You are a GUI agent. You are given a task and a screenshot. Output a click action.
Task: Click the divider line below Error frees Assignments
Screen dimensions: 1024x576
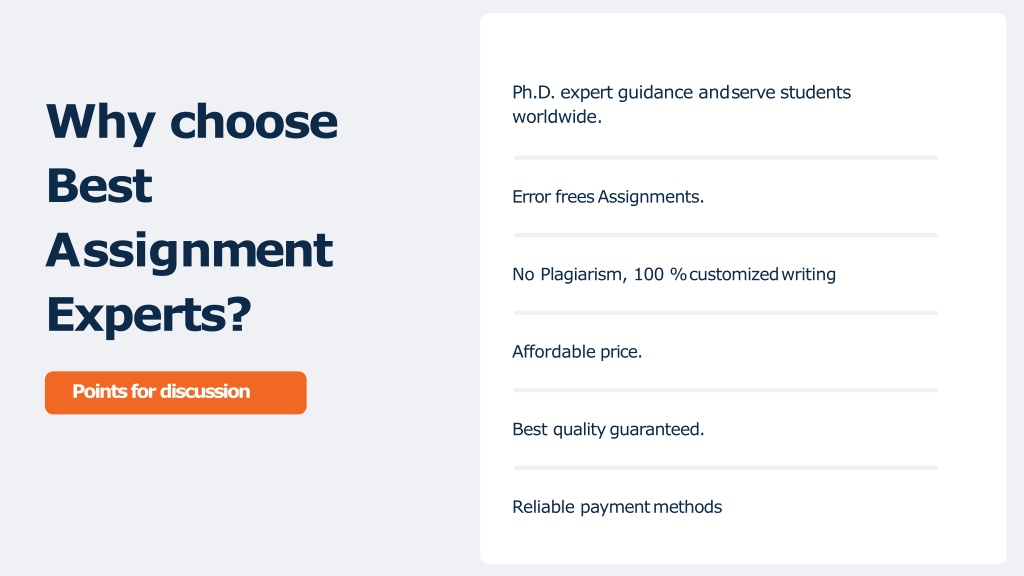click(726, 235)
